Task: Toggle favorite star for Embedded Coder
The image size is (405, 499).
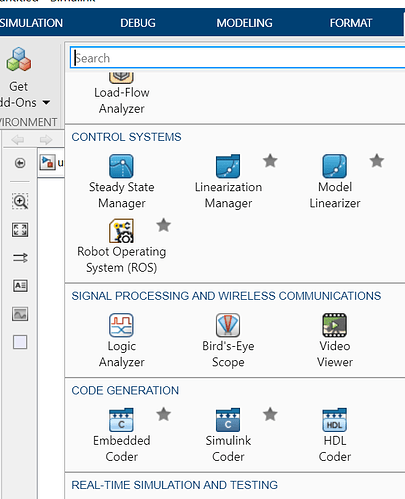Action: (x=163, y=414)
